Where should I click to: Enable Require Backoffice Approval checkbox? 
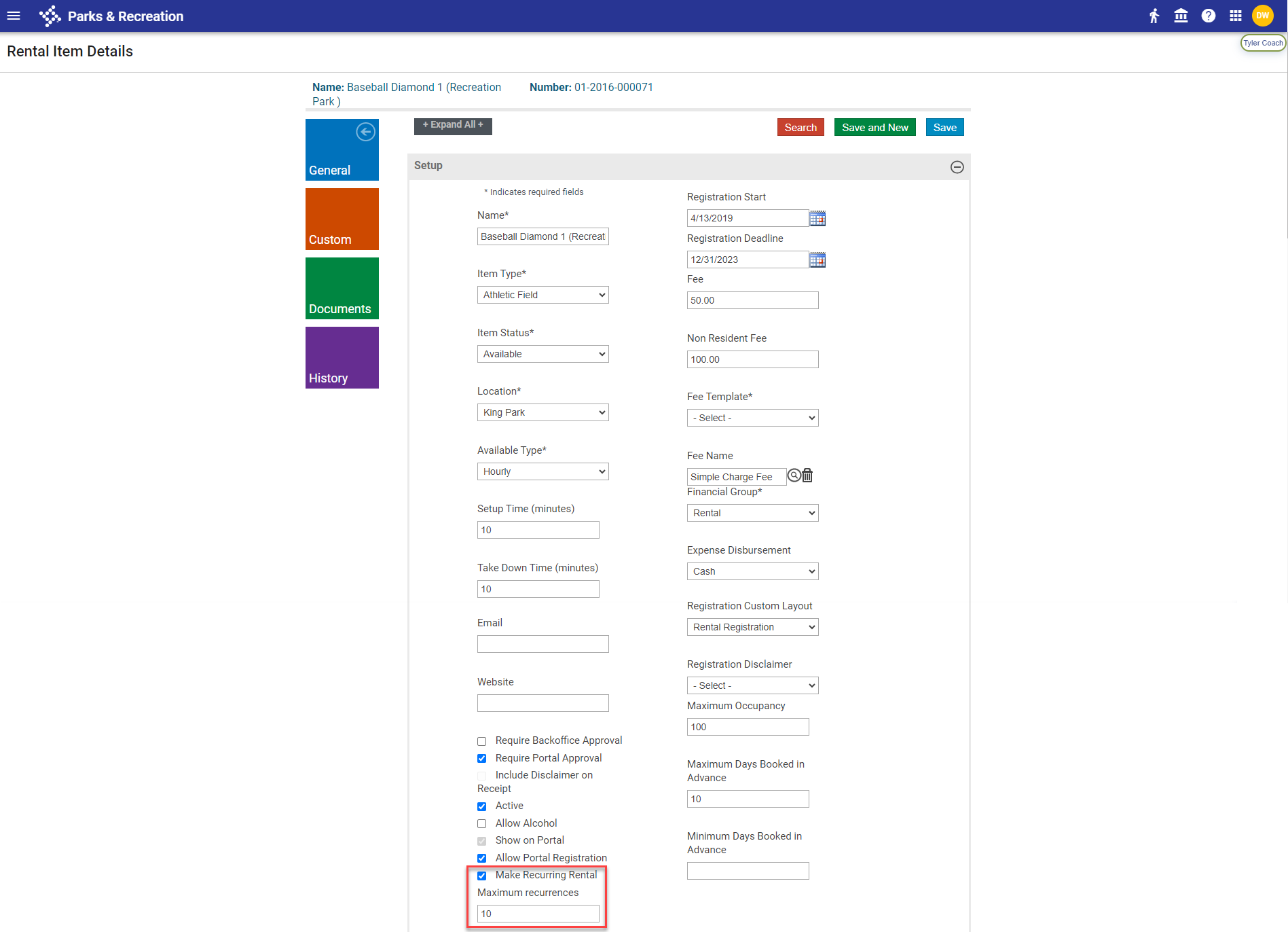tap(482, 741)
